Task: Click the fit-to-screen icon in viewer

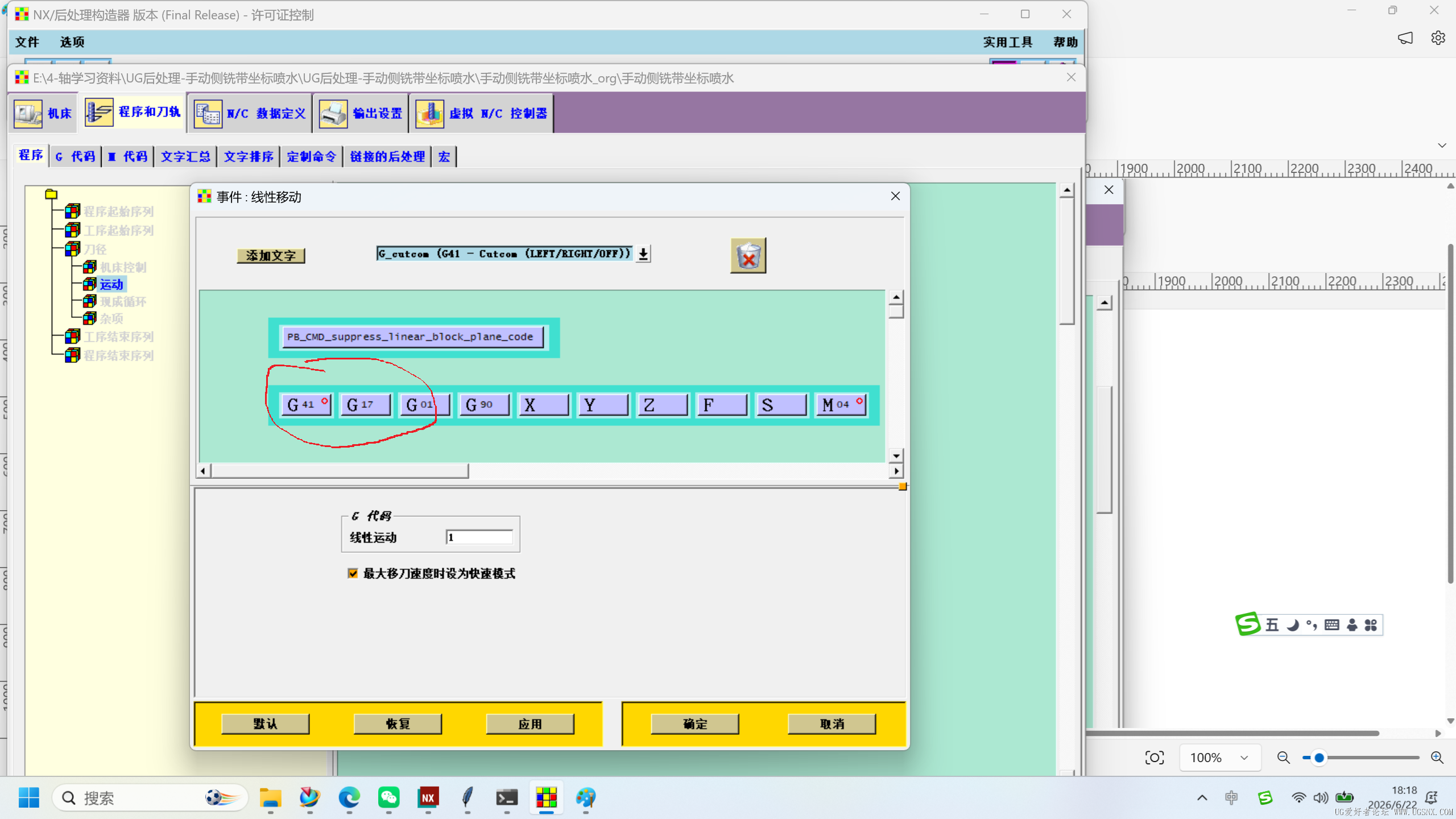Action: [1154, 758]
